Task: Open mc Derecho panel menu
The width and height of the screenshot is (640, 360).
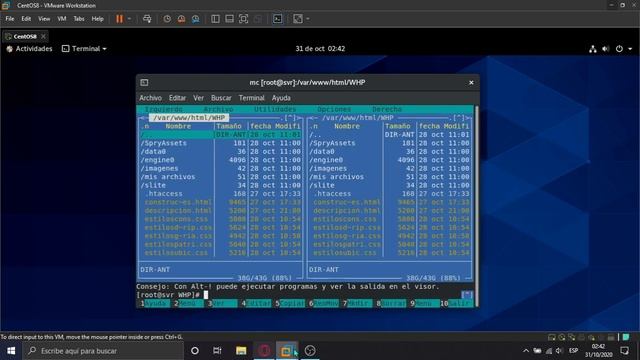Action: (x=387, y=109)
